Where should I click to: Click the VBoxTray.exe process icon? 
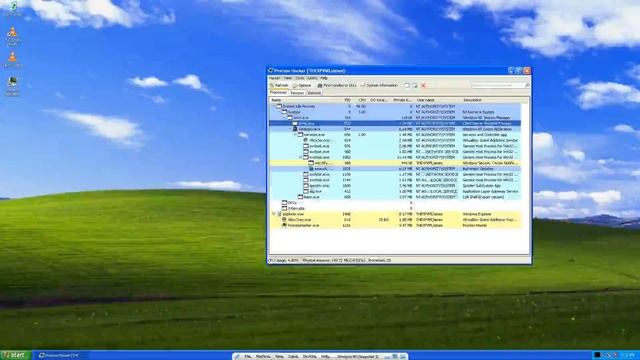(x=284, y=220)
